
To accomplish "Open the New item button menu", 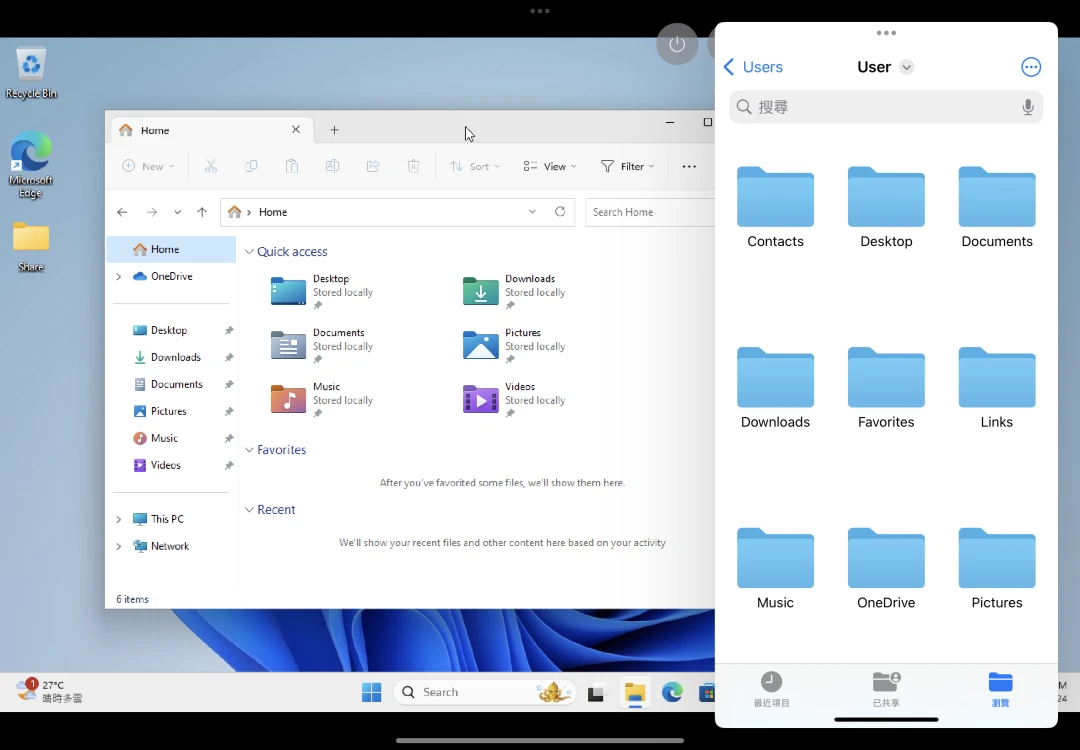I will click(x=148, y=166).
